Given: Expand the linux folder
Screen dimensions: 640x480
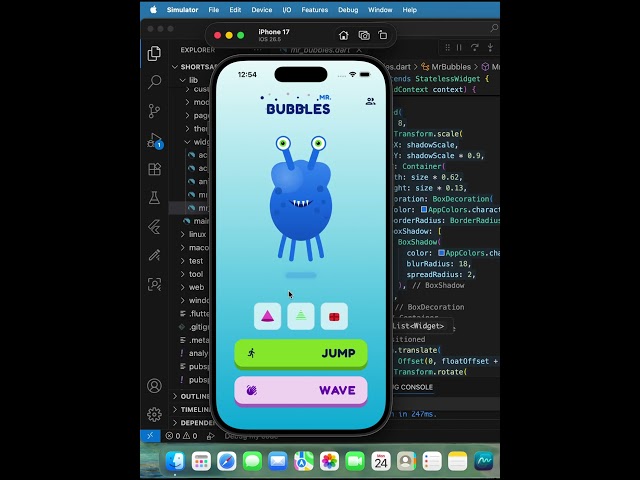Looking at the screenshot, I should [182, 234].
